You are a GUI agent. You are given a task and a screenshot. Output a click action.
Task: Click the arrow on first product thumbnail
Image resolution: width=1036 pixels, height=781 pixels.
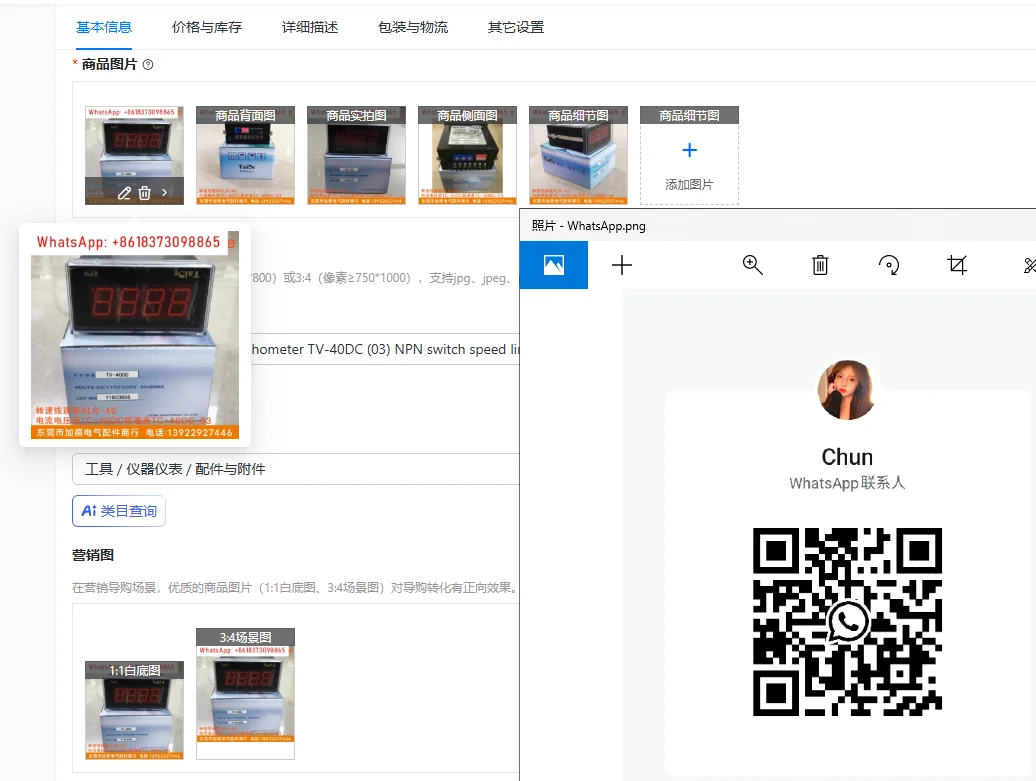[165, 193]
